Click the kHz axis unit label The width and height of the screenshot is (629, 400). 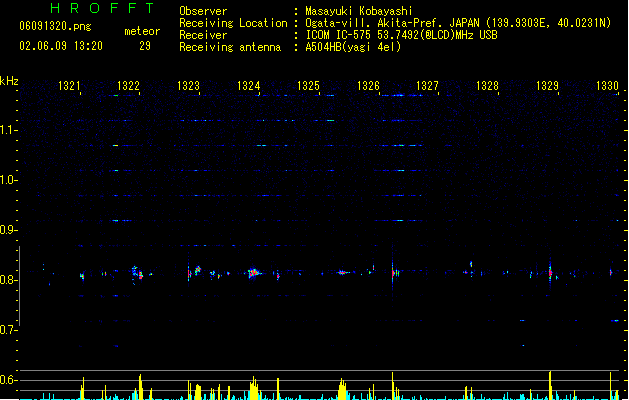(x=9, y=81)
